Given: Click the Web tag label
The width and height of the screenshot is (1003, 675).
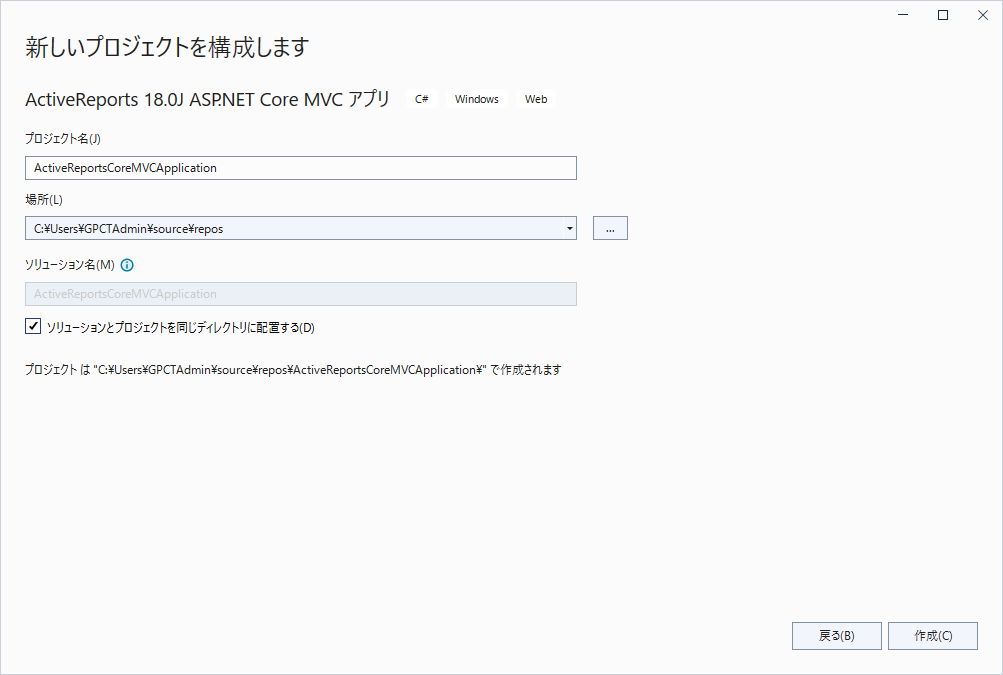Looking at the screenshot, I should pyautogui.click(x=536, y=99).
